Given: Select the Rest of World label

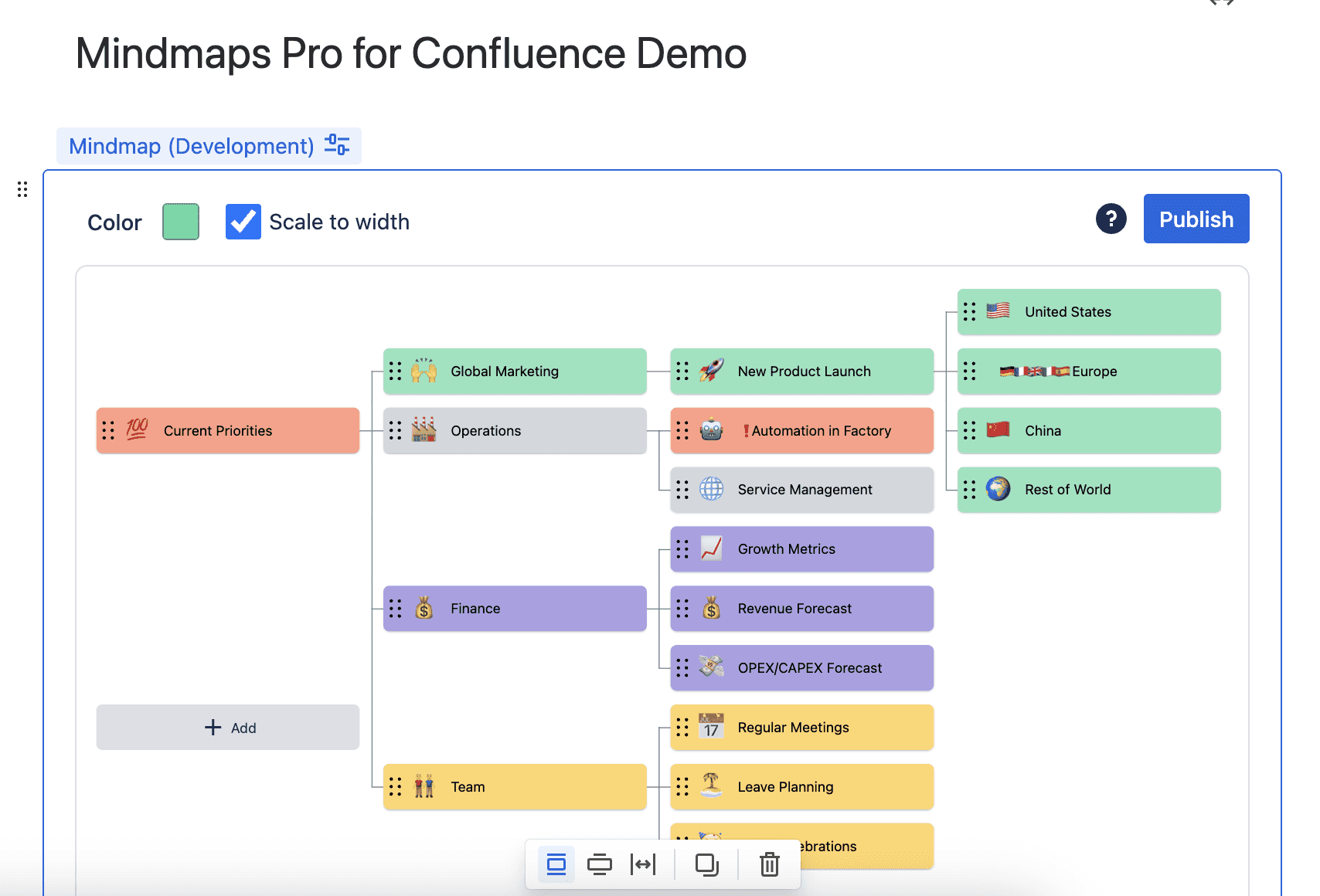Looking at the screenshot, I should [1068, 490].
